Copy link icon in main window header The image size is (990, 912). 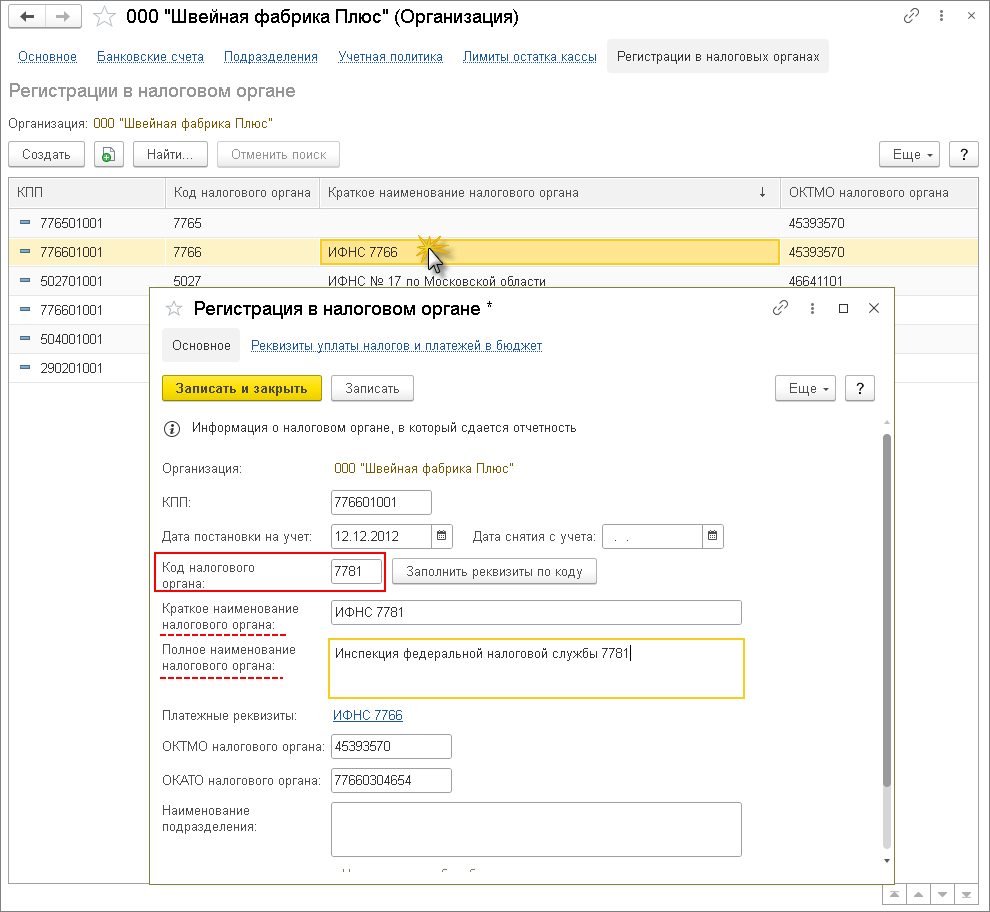tap(911, 16)
